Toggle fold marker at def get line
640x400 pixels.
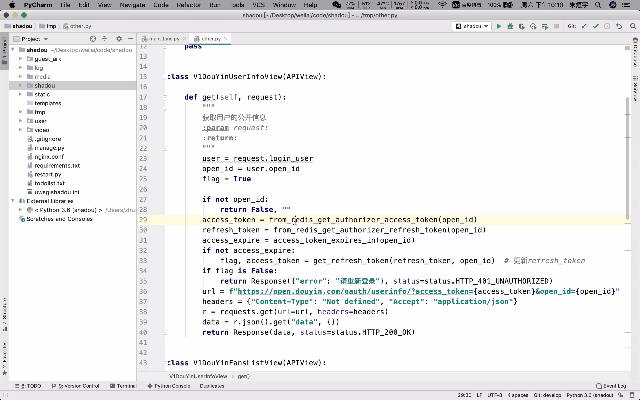pos(165,97)
